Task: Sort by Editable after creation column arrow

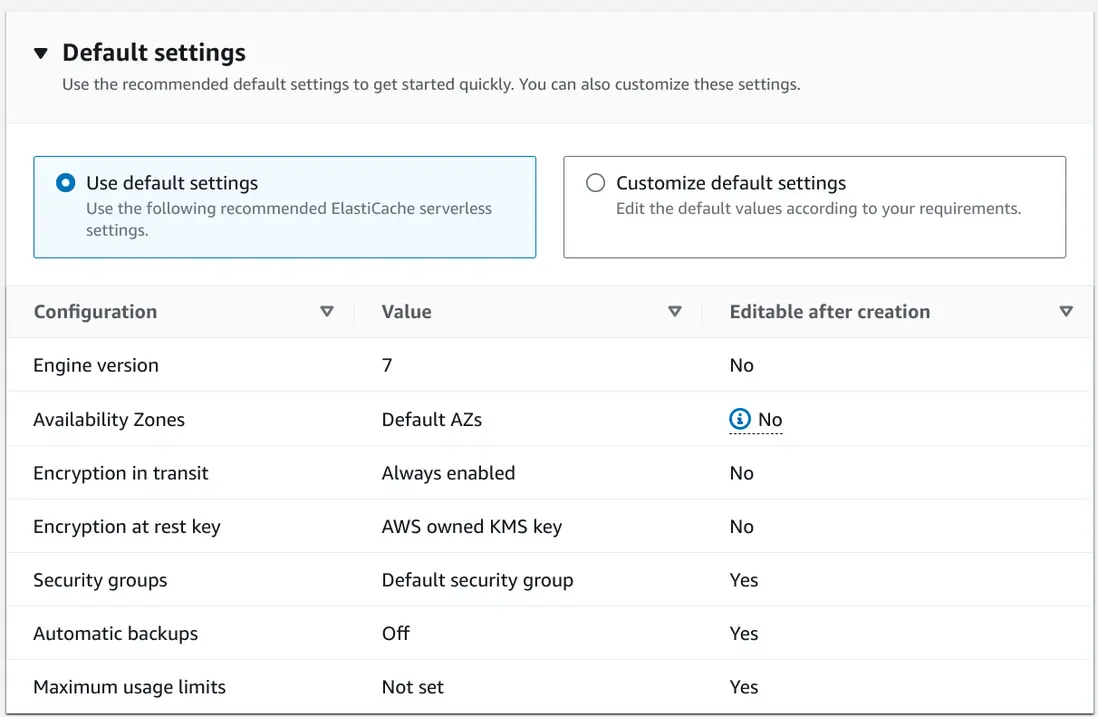Action: tap(1065, 311)
